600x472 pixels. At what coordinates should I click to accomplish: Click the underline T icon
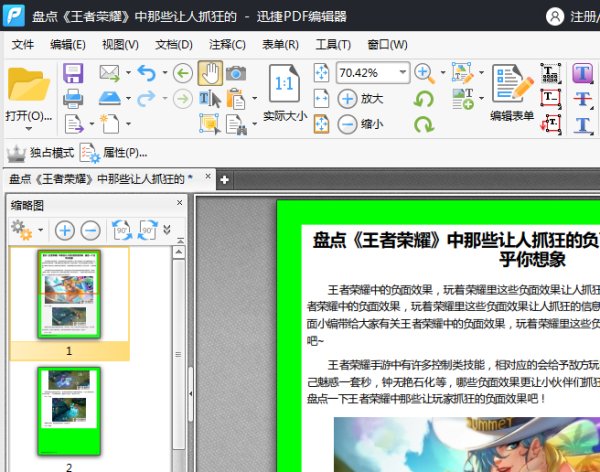pos(582,125)
